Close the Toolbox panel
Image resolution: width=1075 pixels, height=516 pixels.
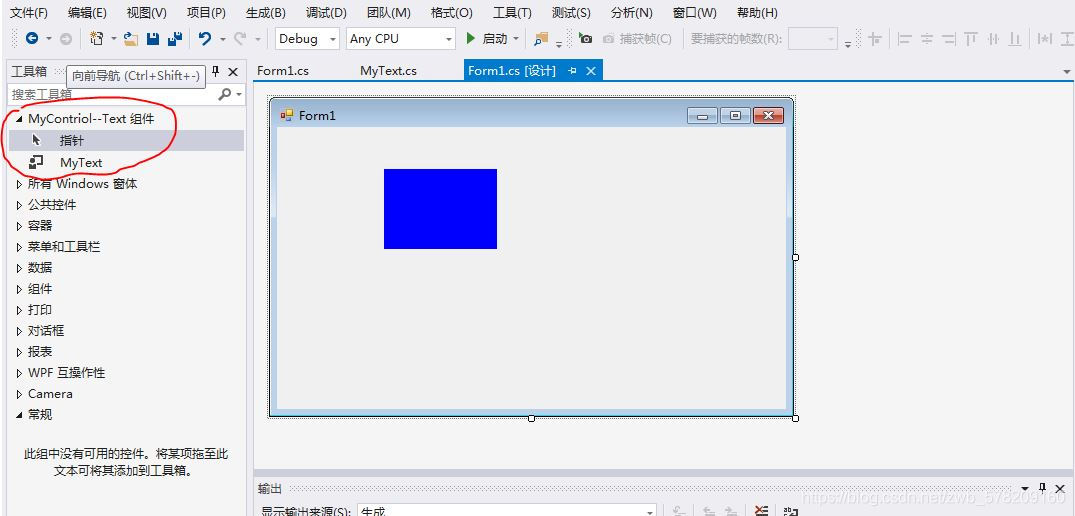[233, 71]
